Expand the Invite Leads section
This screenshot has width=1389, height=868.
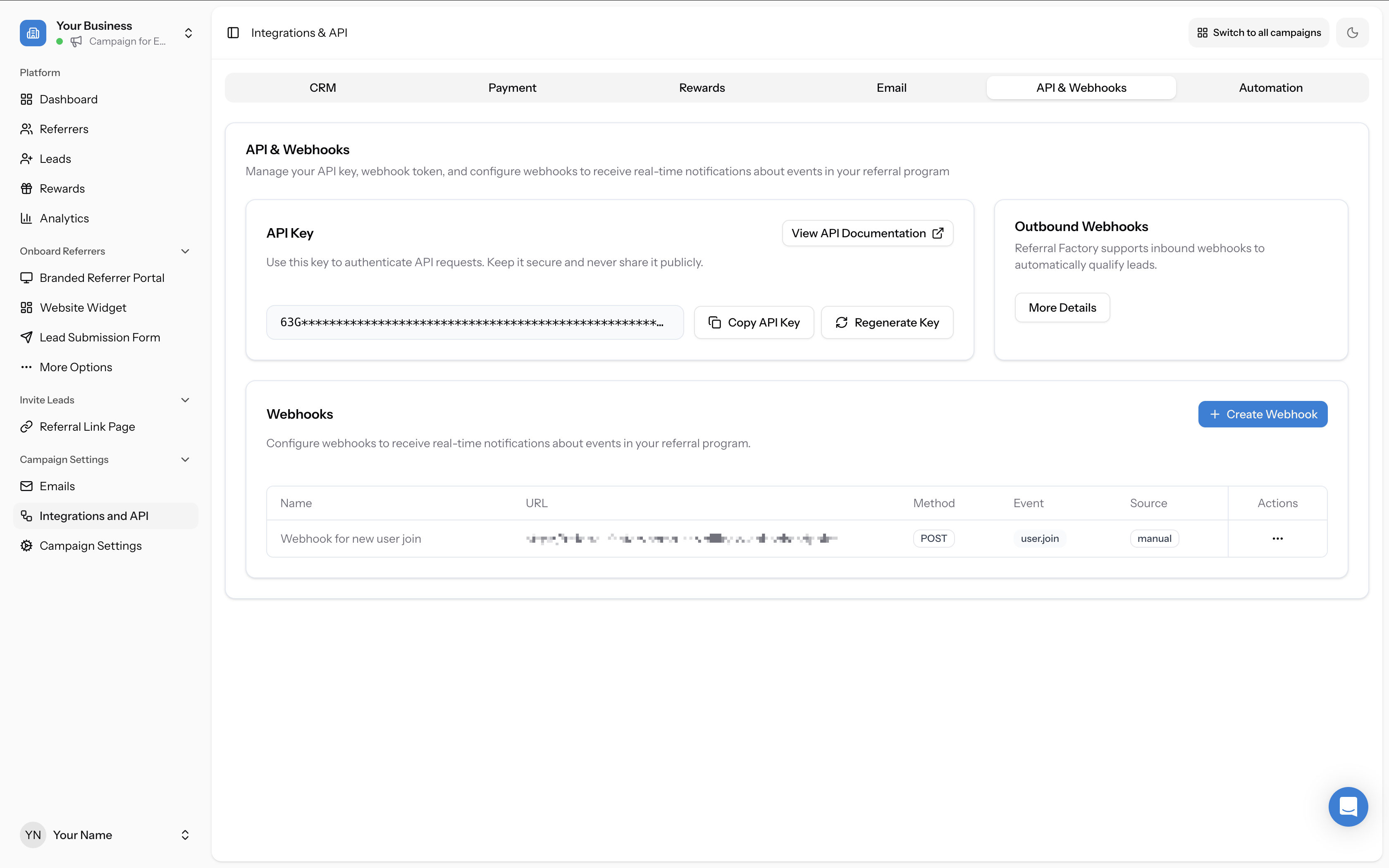pyautogui.click(x=185, y=400)
